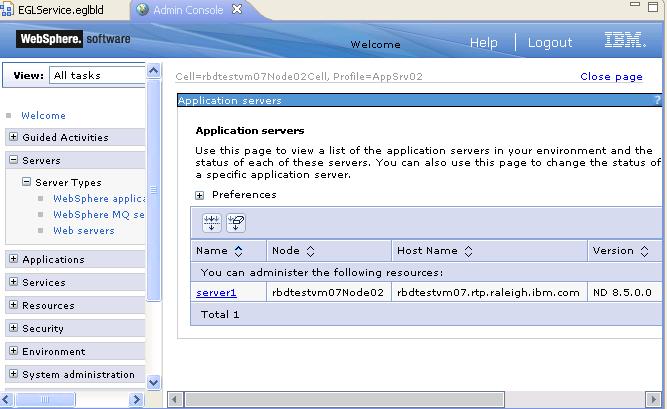Expand the Security section
Viewport: 667px width, 409px height.
(14, 328)
